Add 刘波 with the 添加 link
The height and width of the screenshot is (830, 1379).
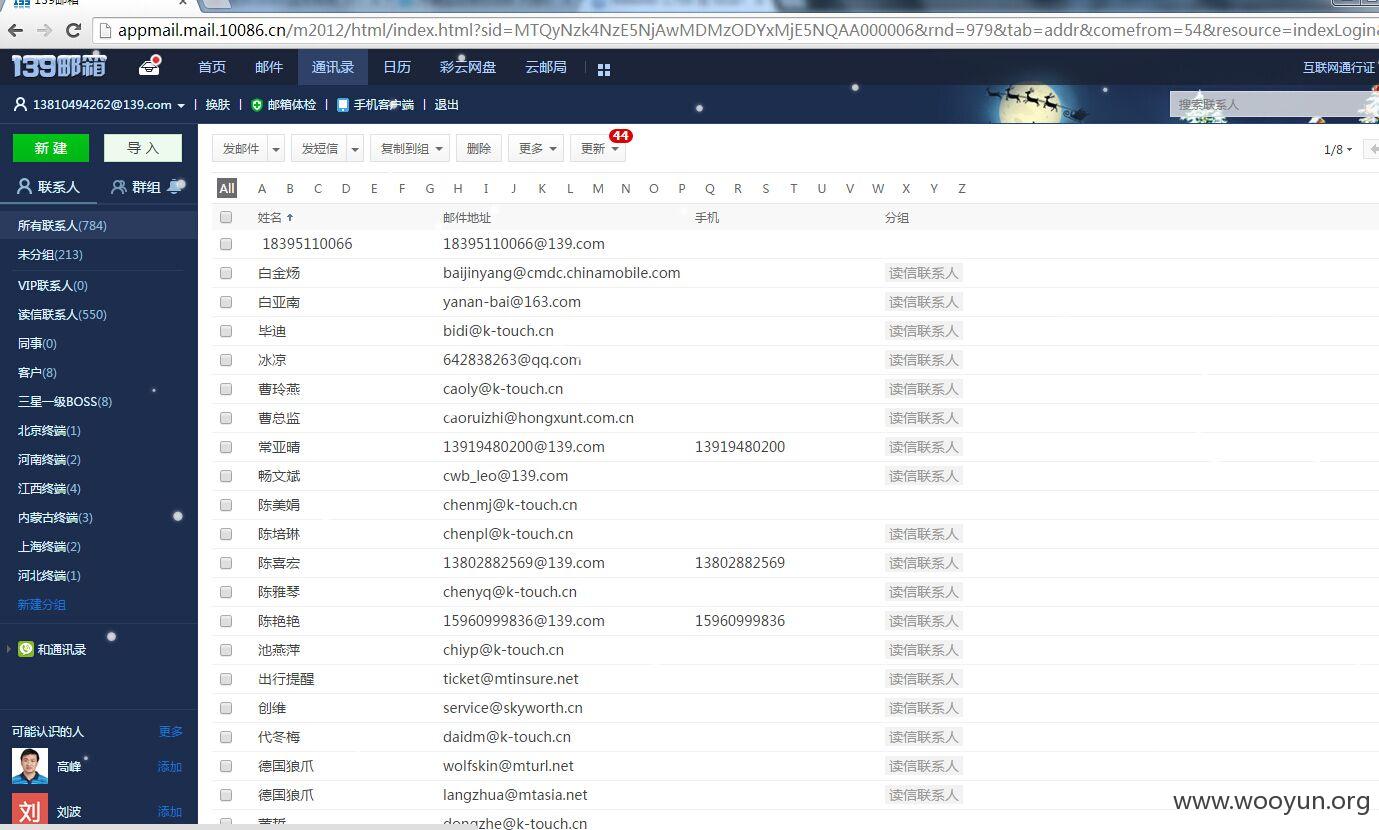point(170,812)
